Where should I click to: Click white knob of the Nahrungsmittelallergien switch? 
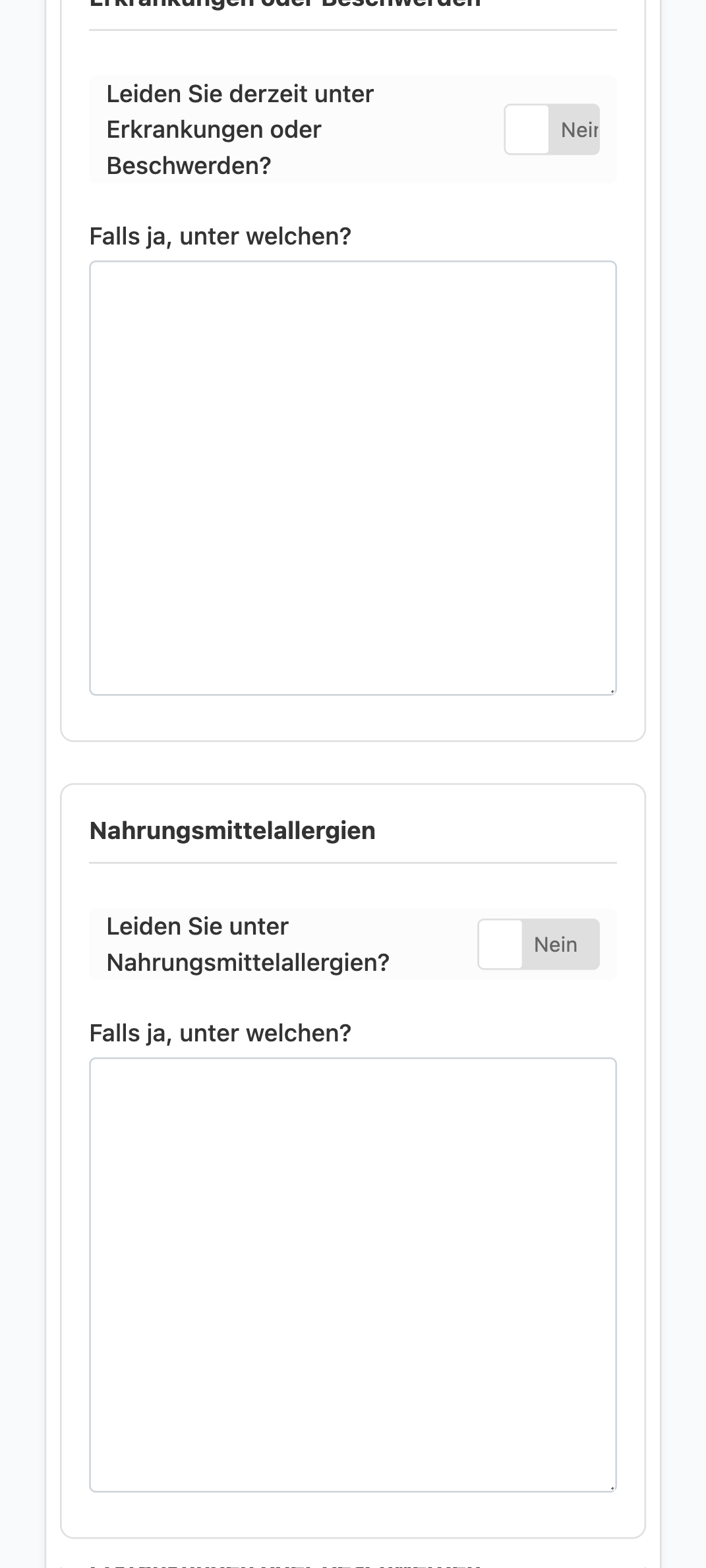click(x=500, y=944)
